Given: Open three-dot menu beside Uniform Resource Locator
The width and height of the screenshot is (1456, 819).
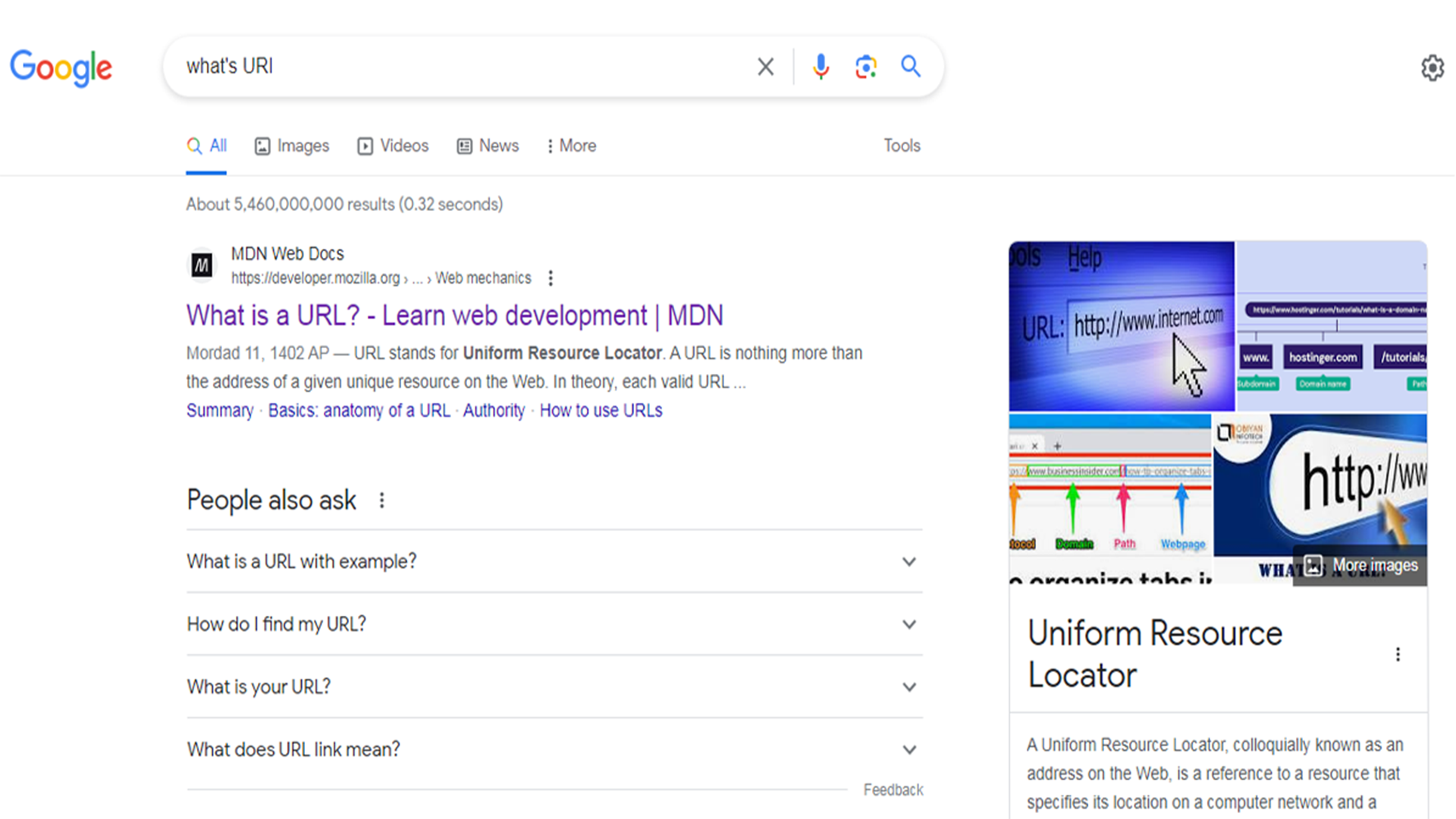Looking at the screenshot, I should tap(1398, 654).
